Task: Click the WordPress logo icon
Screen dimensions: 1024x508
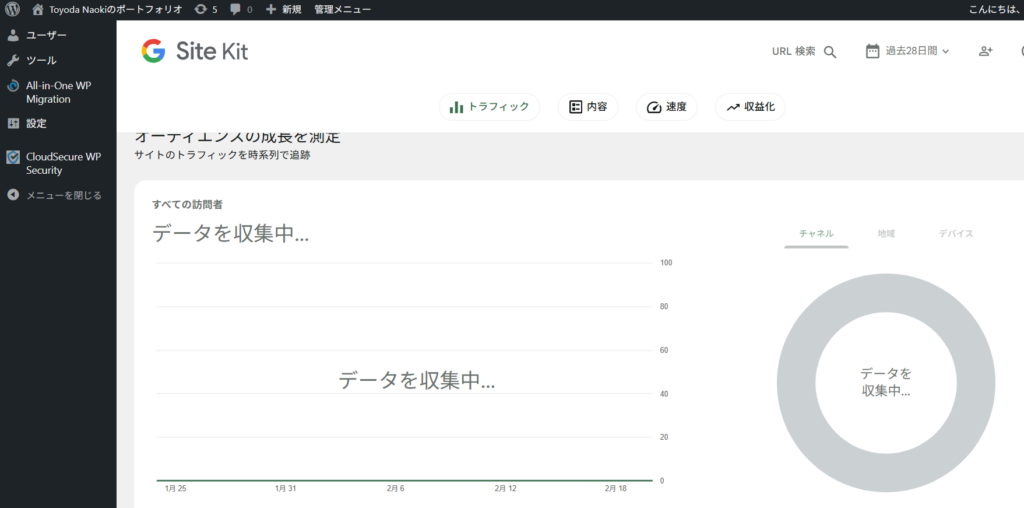Action: [13, 9]
